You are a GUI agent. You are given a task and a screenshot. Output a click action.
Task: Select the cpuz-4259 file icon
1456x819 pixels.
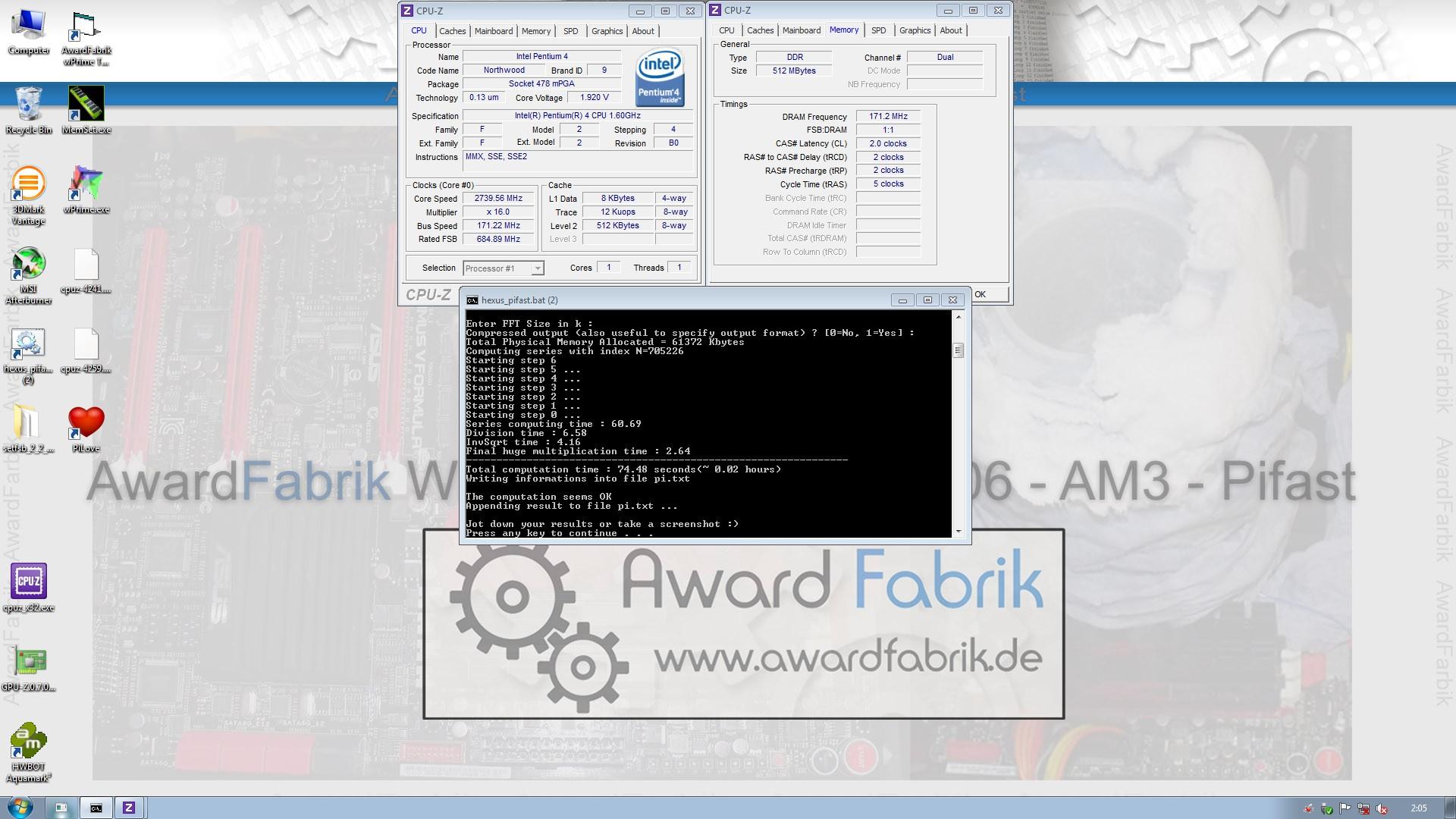(x=86, y=352)
